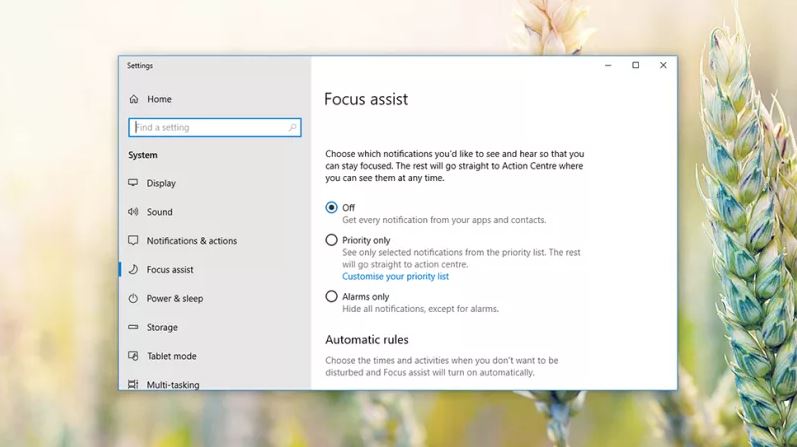Click the Notifications & actions icon
The height and width of the screenshot is (447, 797).
133,241
